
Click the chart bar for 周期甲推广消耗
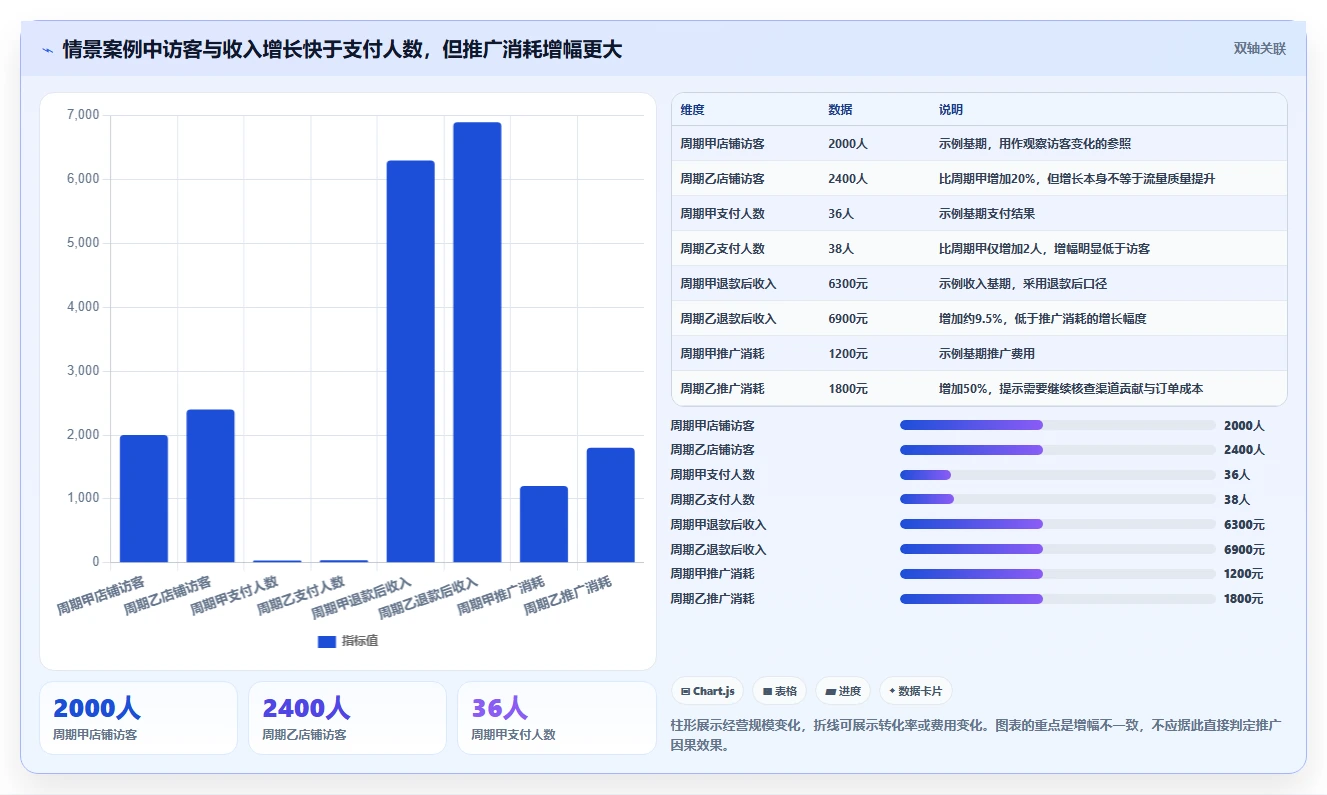click(x=544, y=524)
